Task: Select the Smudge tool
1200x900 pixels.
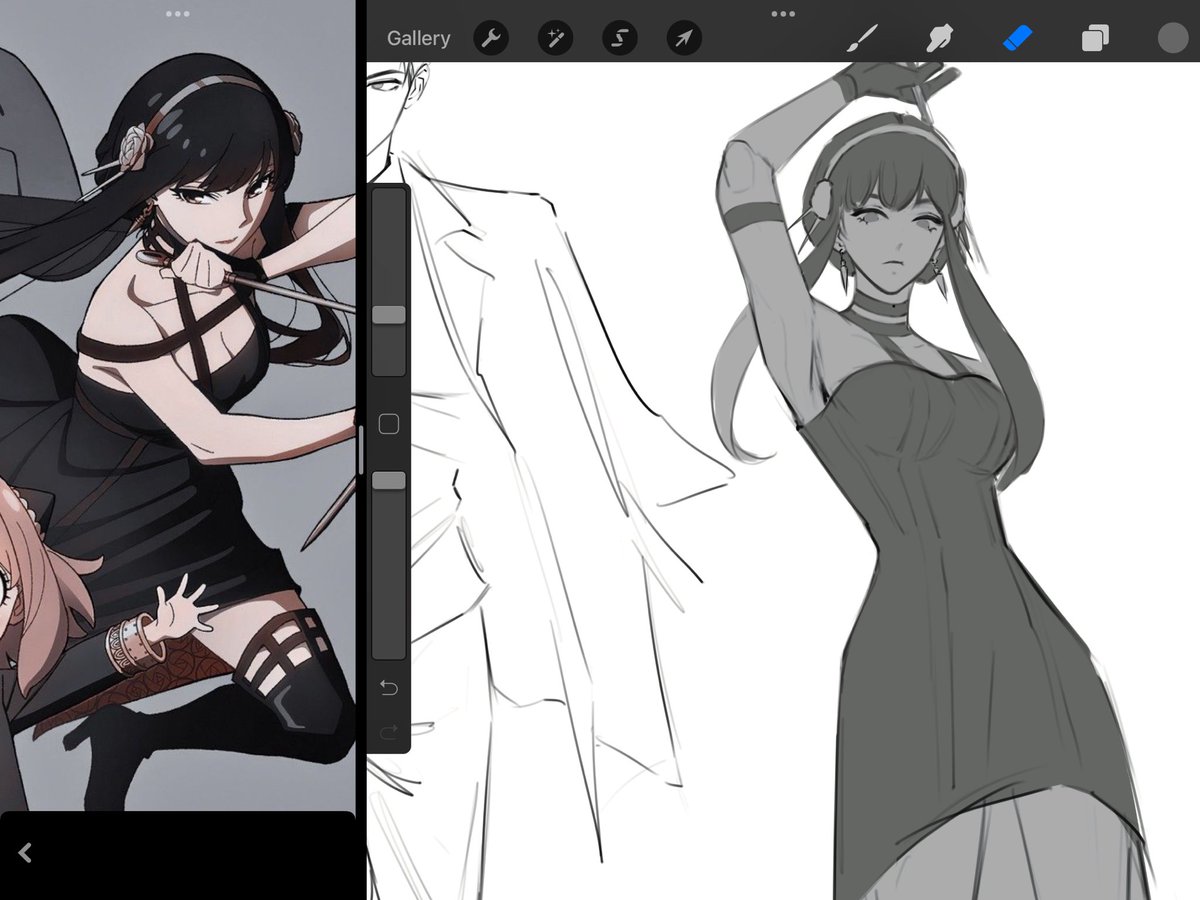Action: click(x=938, y=38)
